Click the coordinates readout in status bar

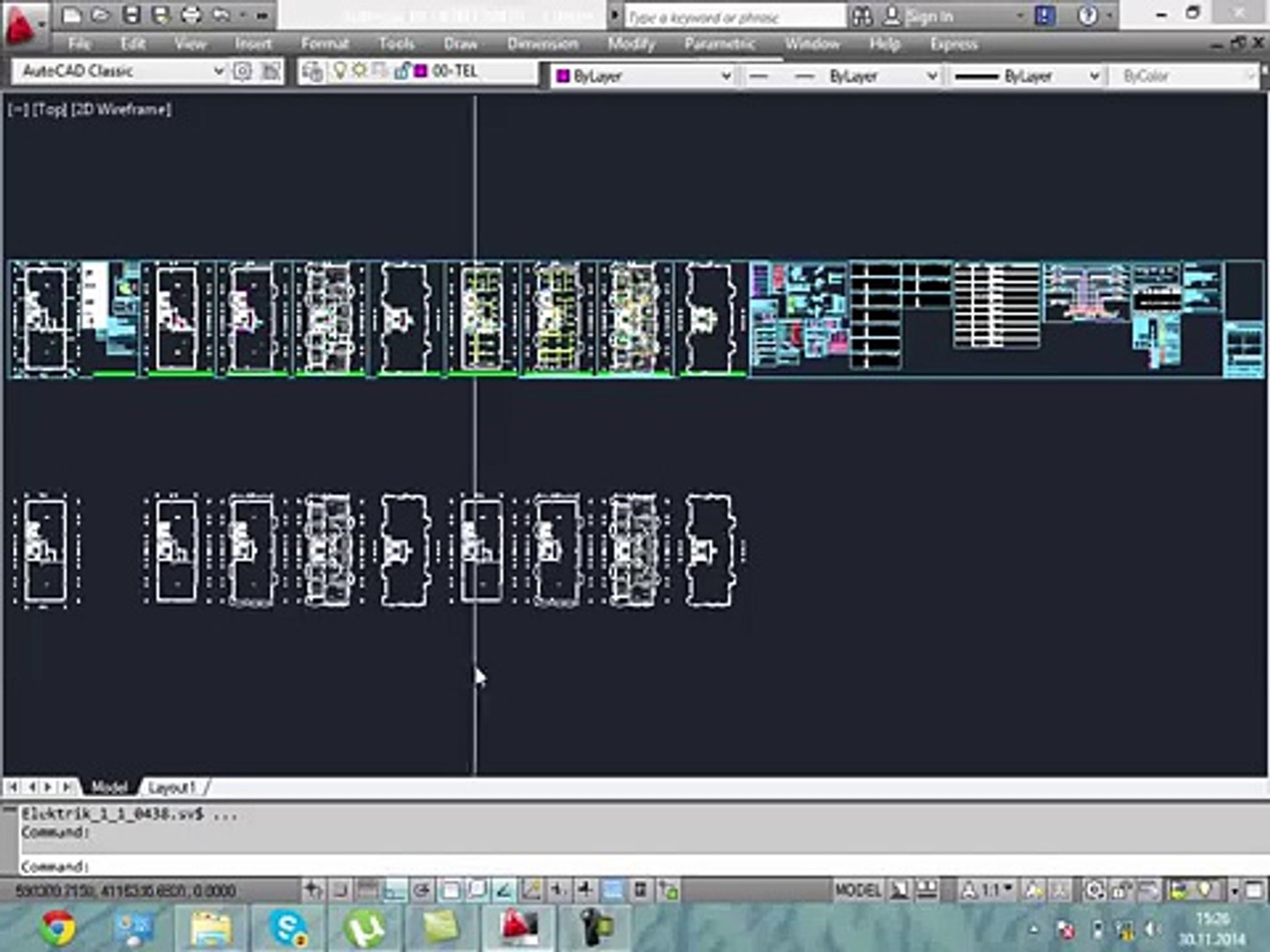pyautogui.click(x=126, y=890)
